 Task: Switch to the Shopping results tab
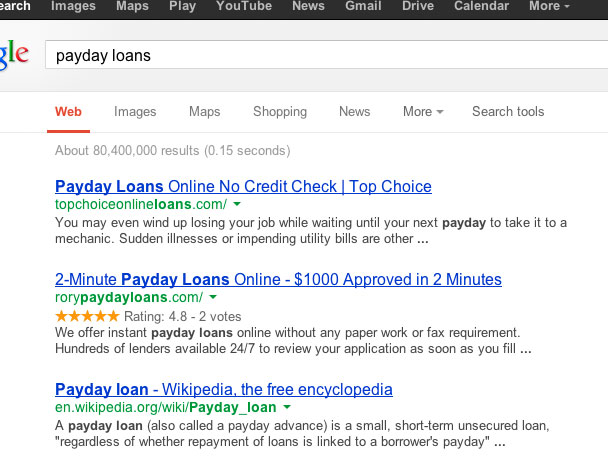coord(280,112)
